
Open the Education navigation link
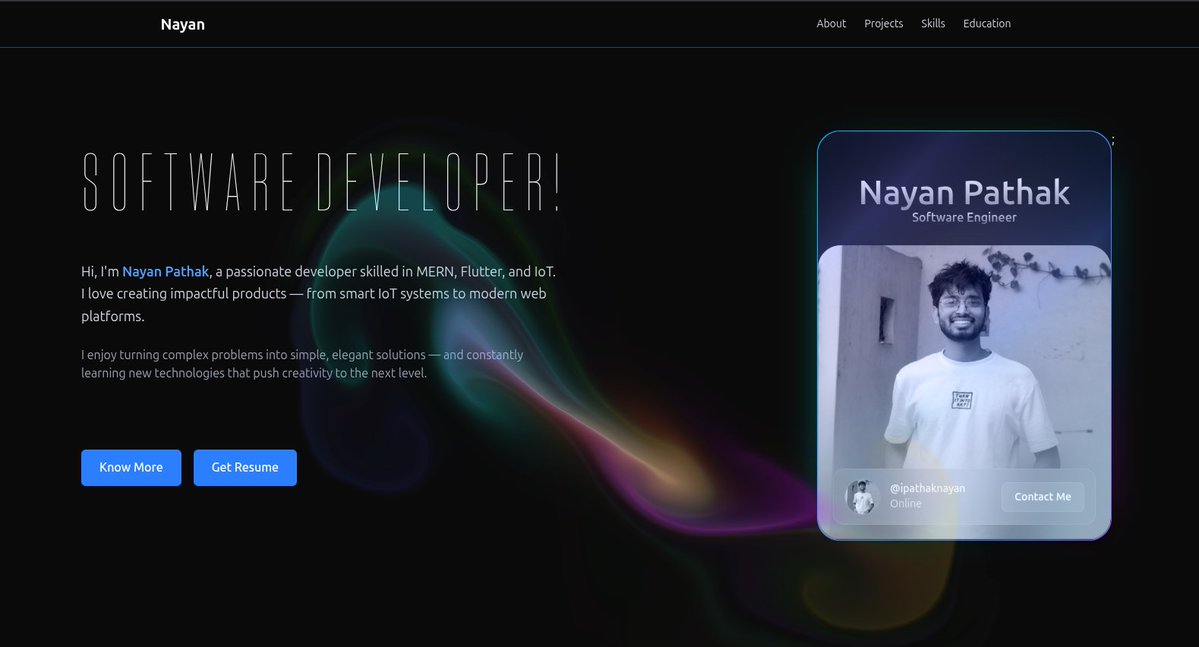986,23
